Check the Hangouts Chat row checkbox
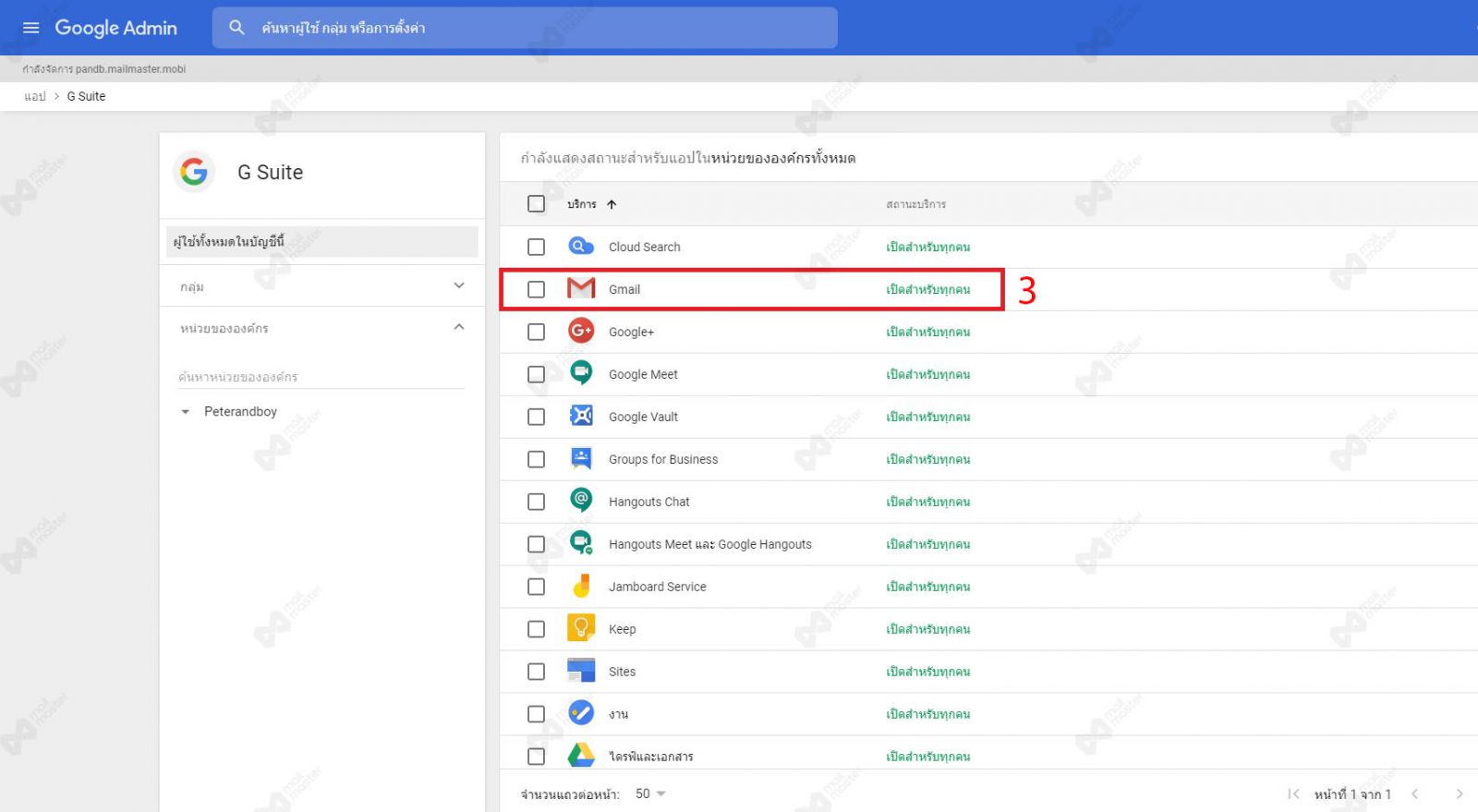 coord(536,502)
